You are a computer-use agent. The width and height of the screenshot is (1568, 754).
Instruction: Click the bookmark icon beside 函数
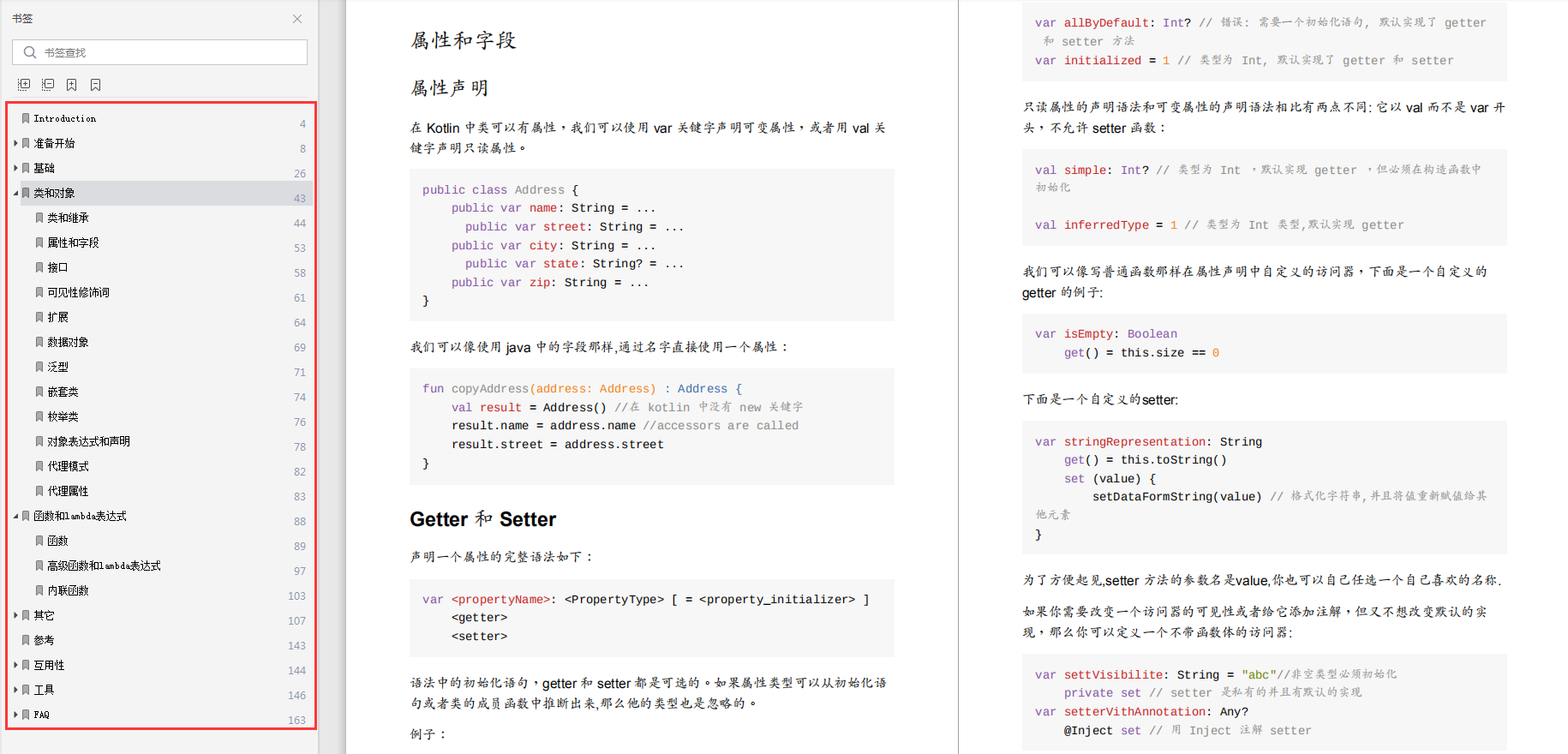click(x=39, y=541)
